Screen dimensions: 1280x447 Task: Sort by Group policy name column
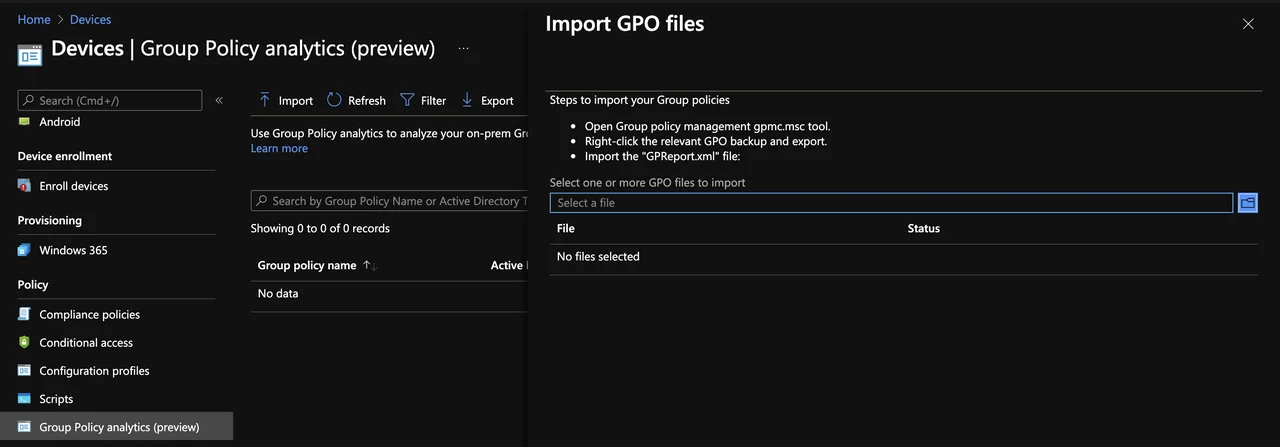pos(307,265)
